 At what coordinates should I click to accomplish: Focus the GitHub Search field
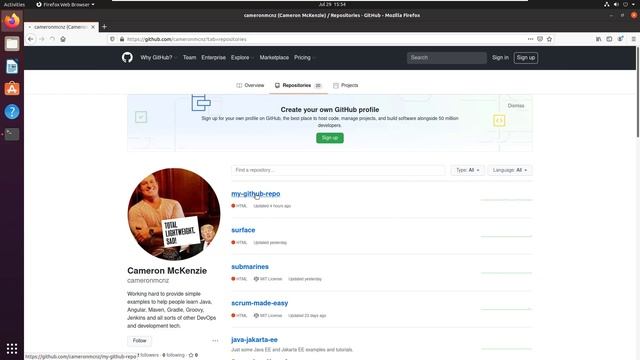pyautogui.click(x=447, y=58)
